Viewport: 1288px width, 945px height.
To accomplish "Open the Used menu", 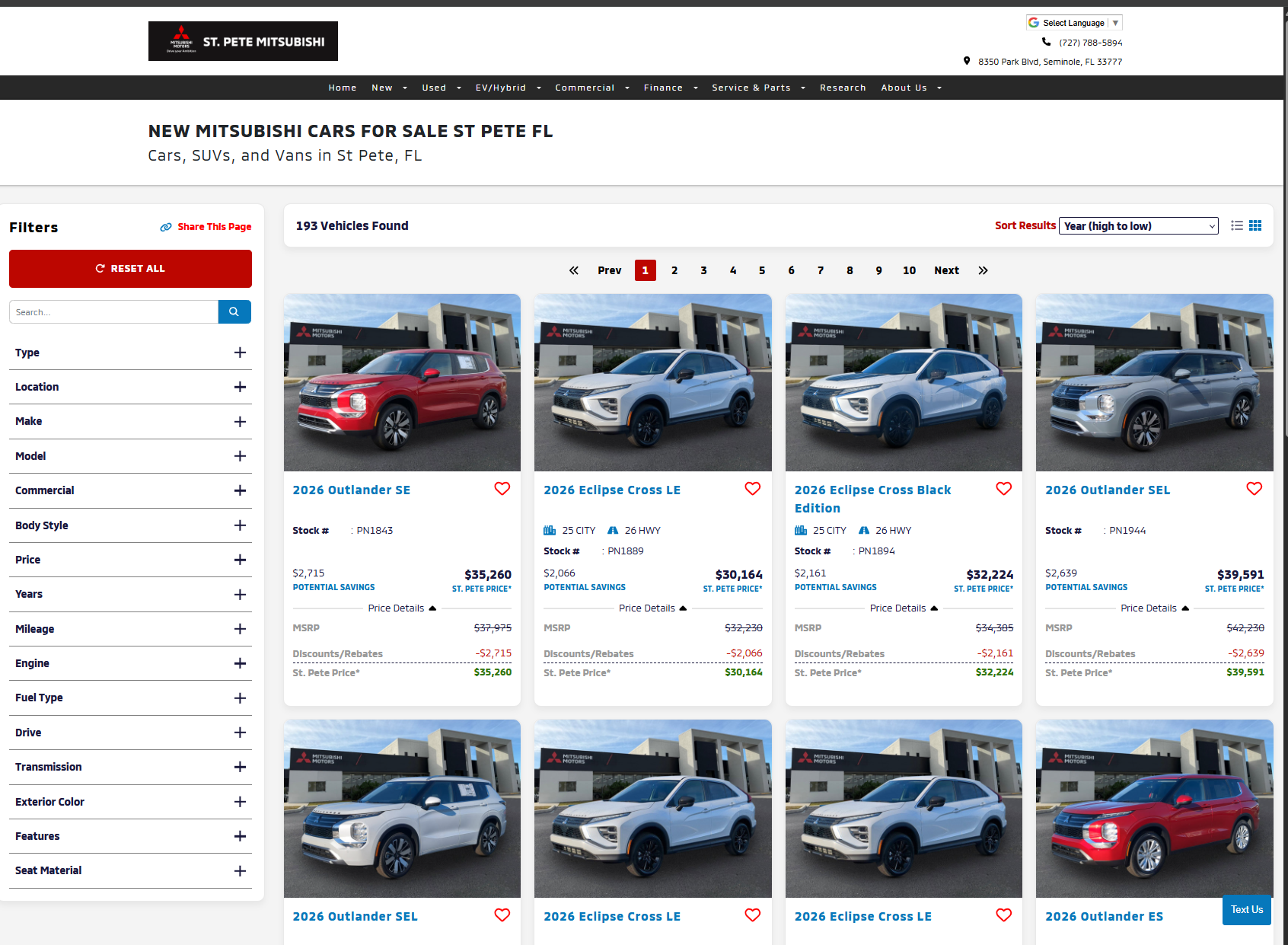I will 442,88.
